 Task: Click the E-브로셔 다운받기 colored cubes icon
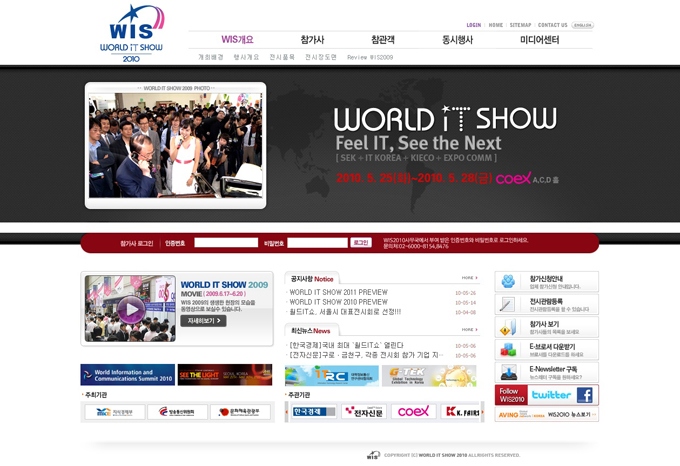508,349
